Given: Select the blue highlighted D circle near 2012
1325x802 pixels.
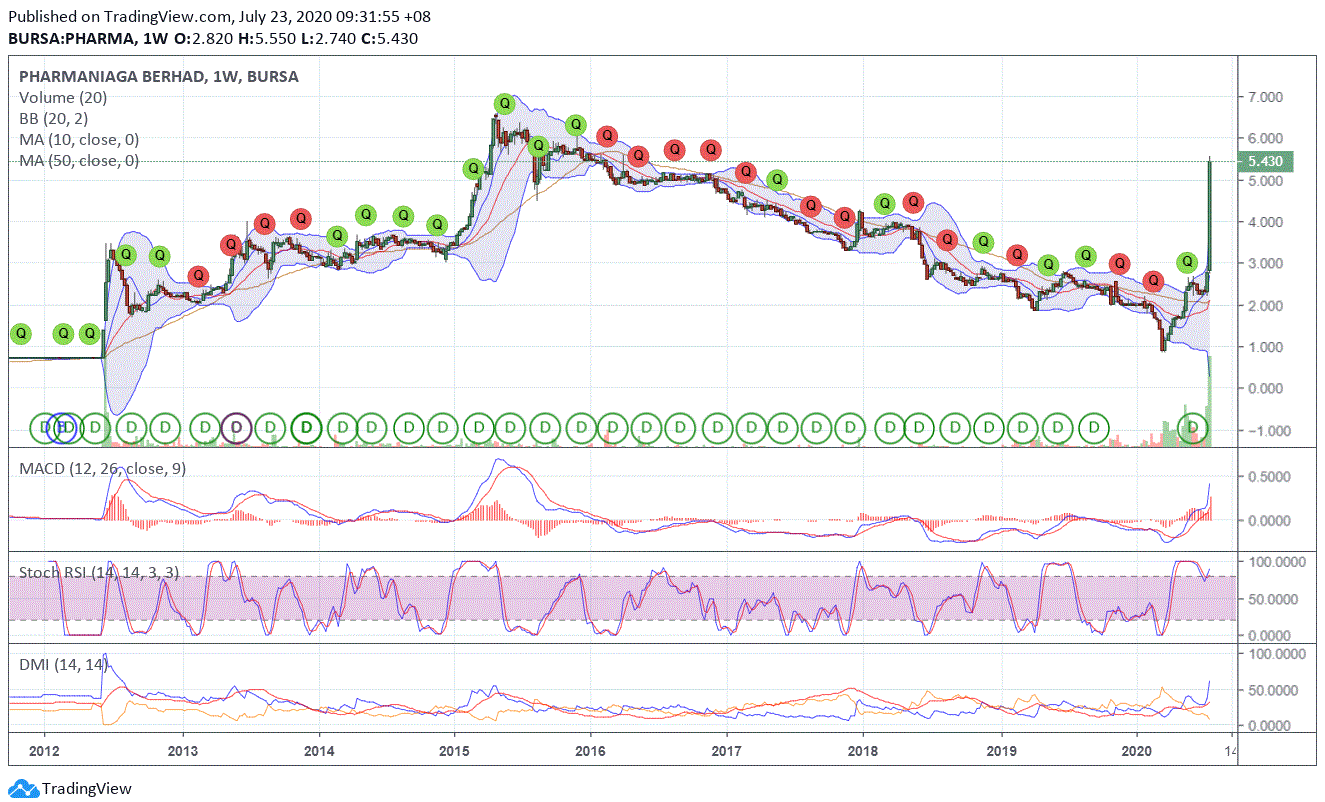Looking at the screenshot, I should click(60, 428).
